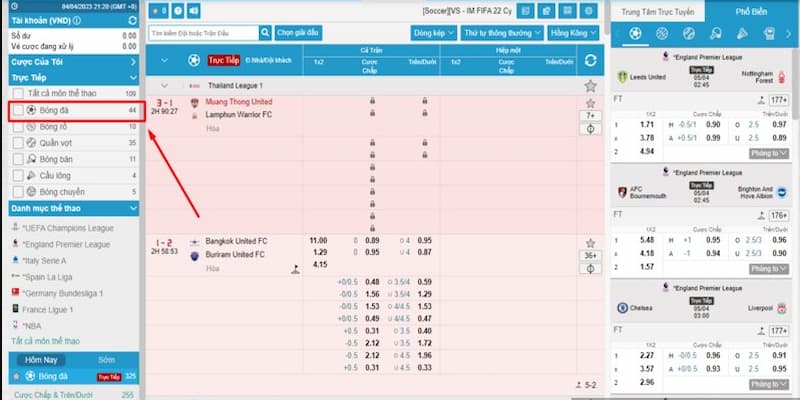Open the Italy Serie A link
The width and height of the screenshot is (800, 400).
pos(44,261)
